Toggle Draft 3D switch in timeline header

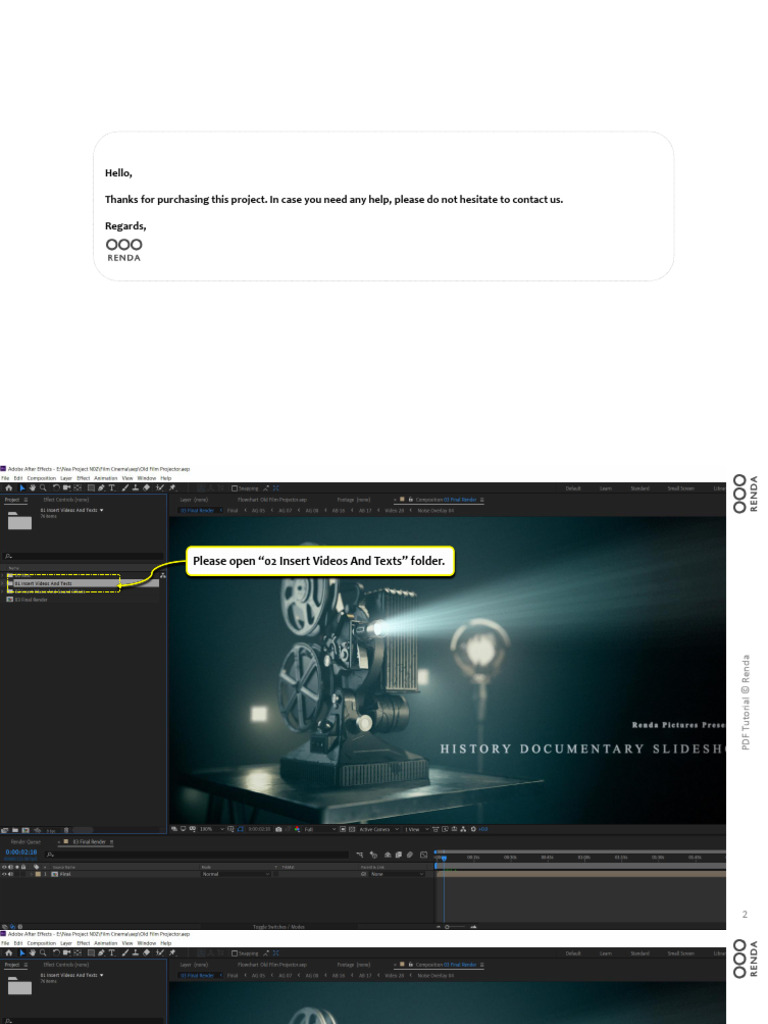click(x=374, y=855)
